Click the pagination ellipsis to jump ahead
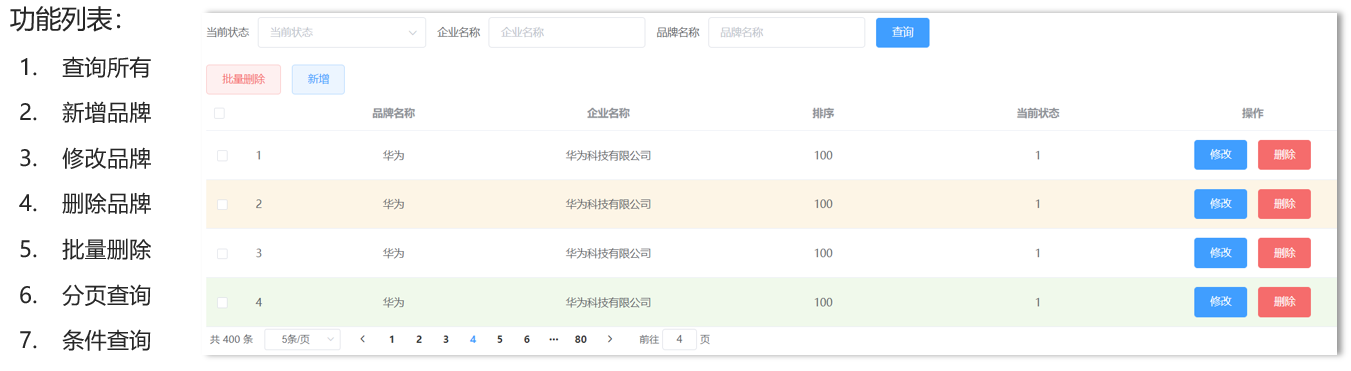The image size is (1351, 371). point(553,340)
